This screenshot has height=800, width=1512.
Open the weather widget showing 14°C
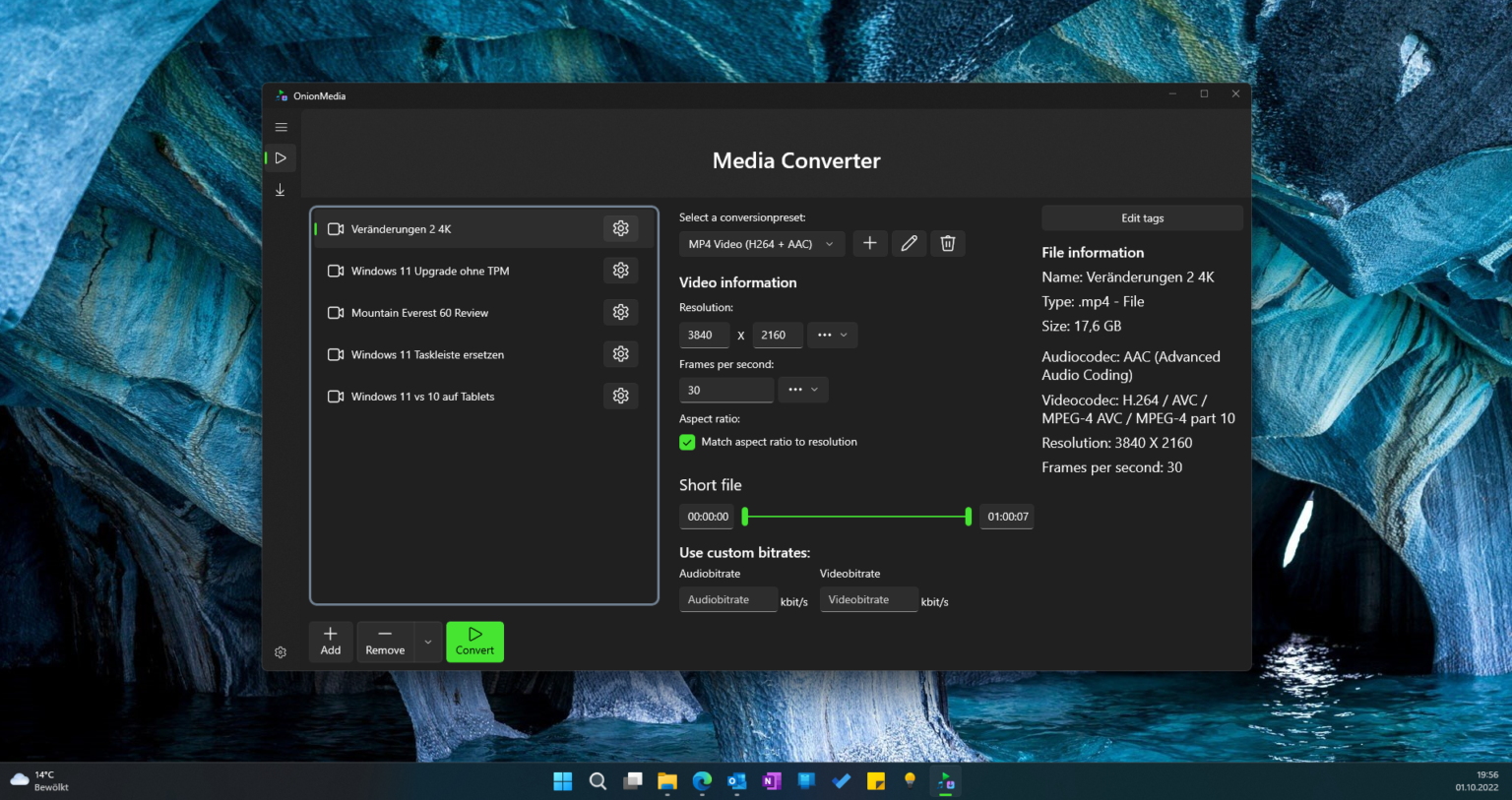[x=39, y=781]
